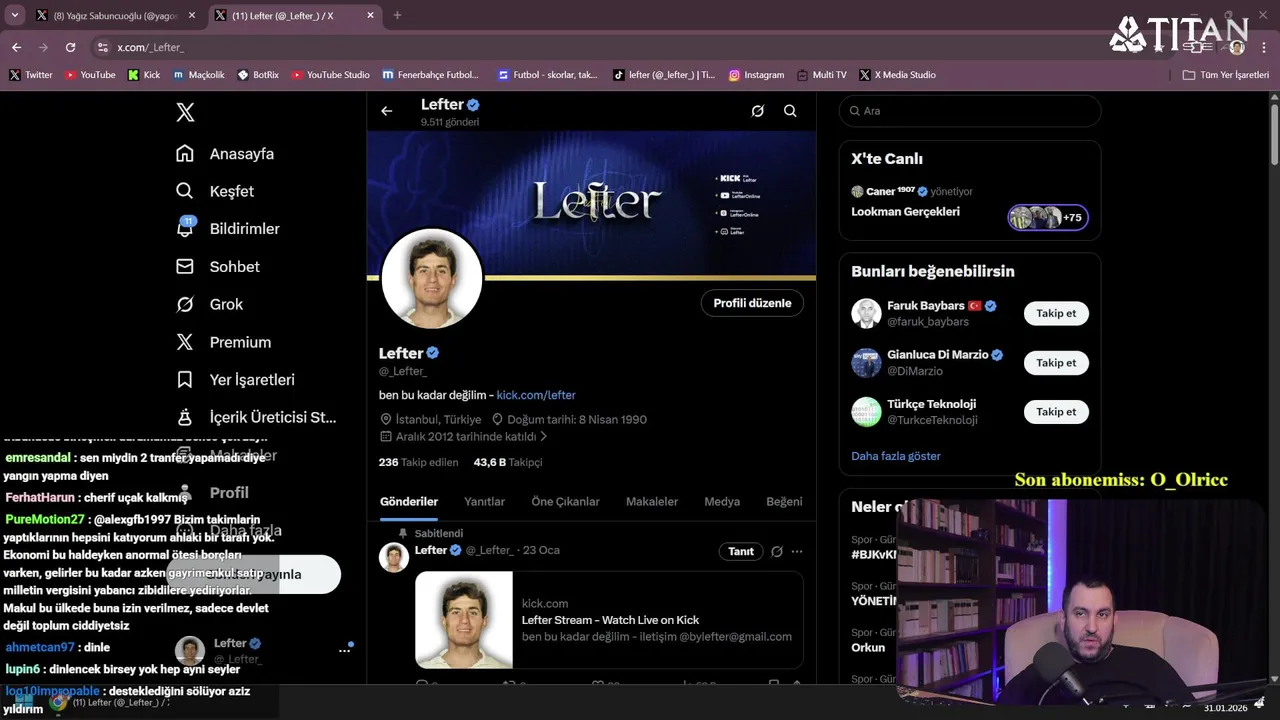
Task: Open Lefter Stream kick.com link card
Action: click(x=609, y=620)
